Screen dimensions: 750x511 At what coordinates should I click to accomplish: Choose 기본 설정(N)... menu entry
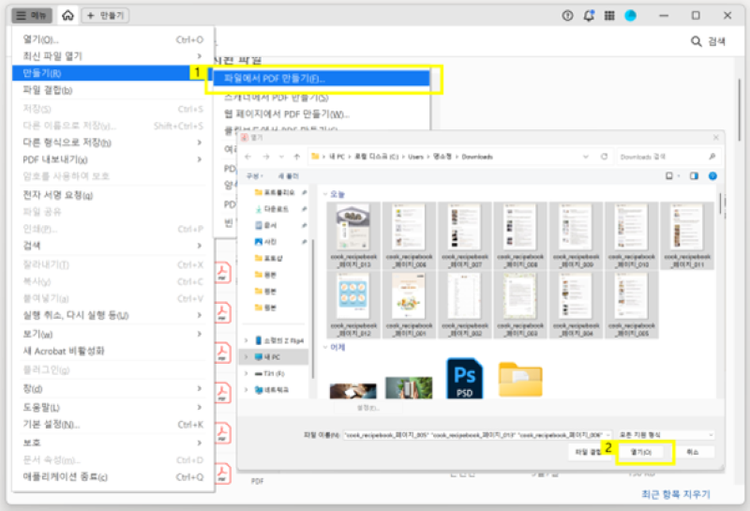(113, 424)
